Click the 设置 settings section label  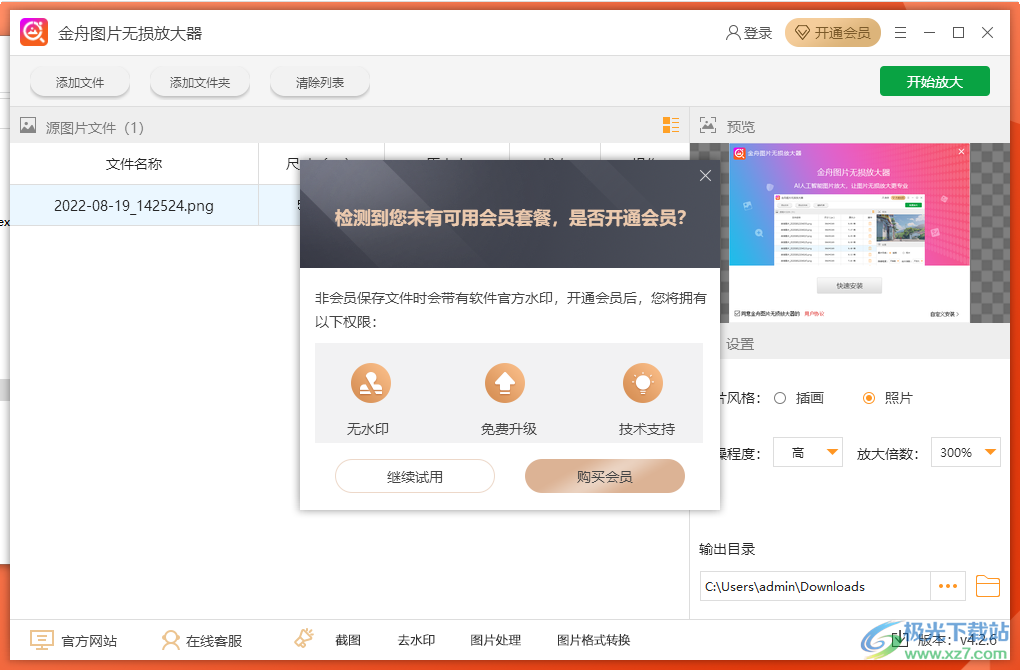point(740,344)
